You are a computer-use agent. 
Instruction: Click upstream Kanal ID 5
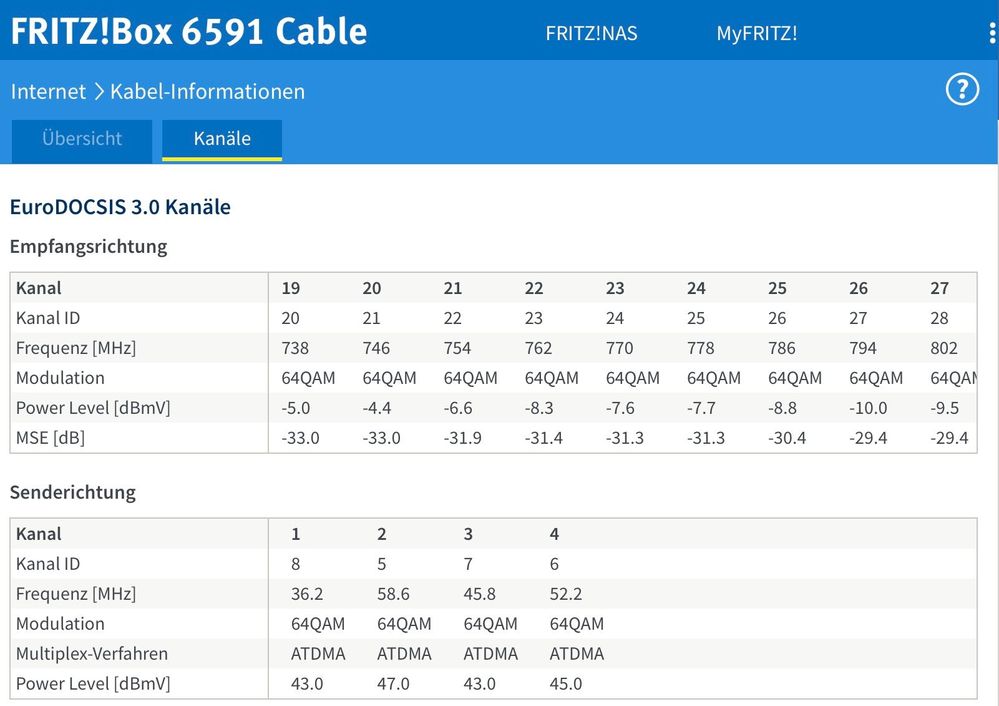coord(382,564)
